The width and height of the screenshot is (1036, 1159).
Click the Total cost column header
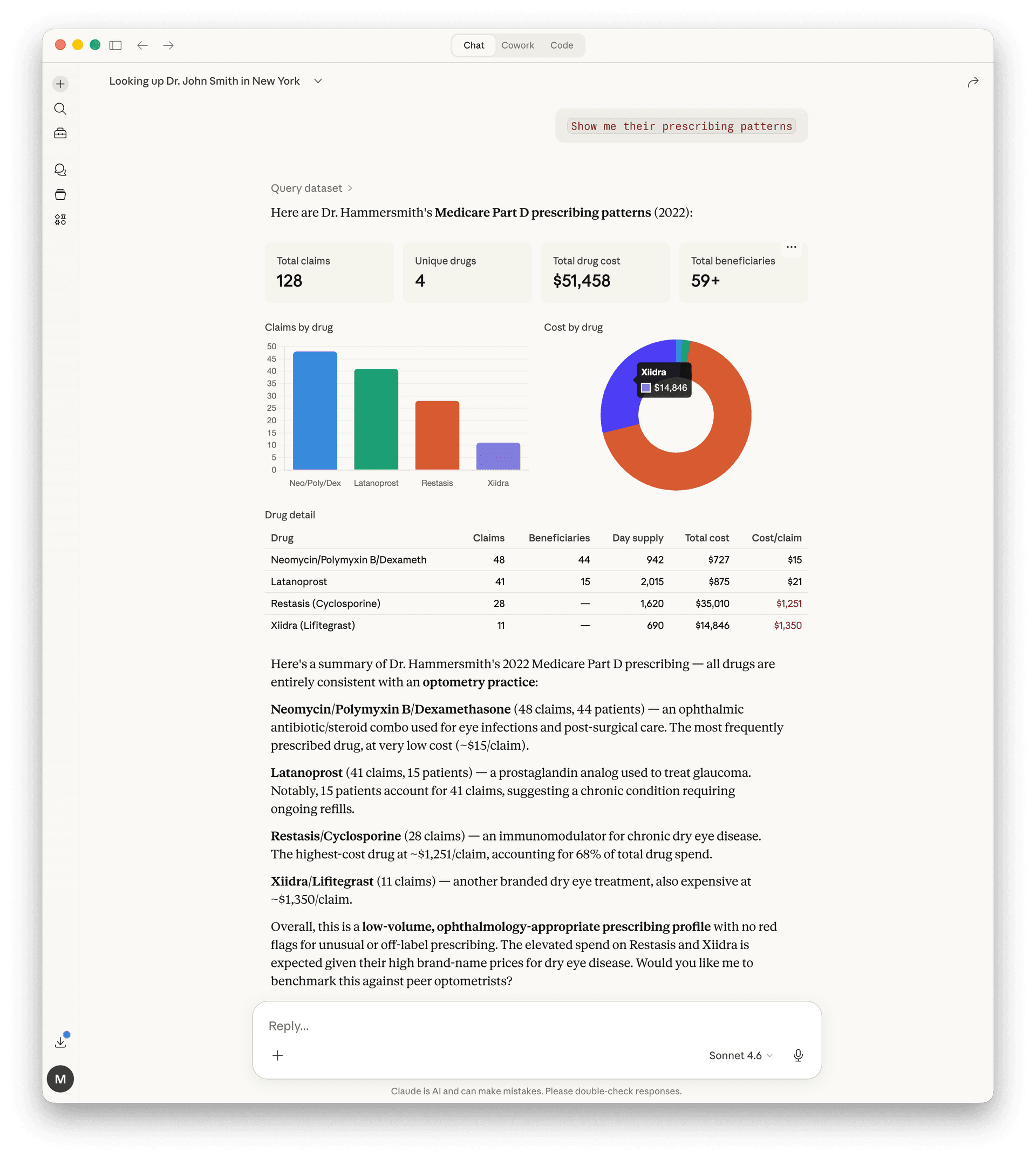pyautogui.click(x=706, y=538)
